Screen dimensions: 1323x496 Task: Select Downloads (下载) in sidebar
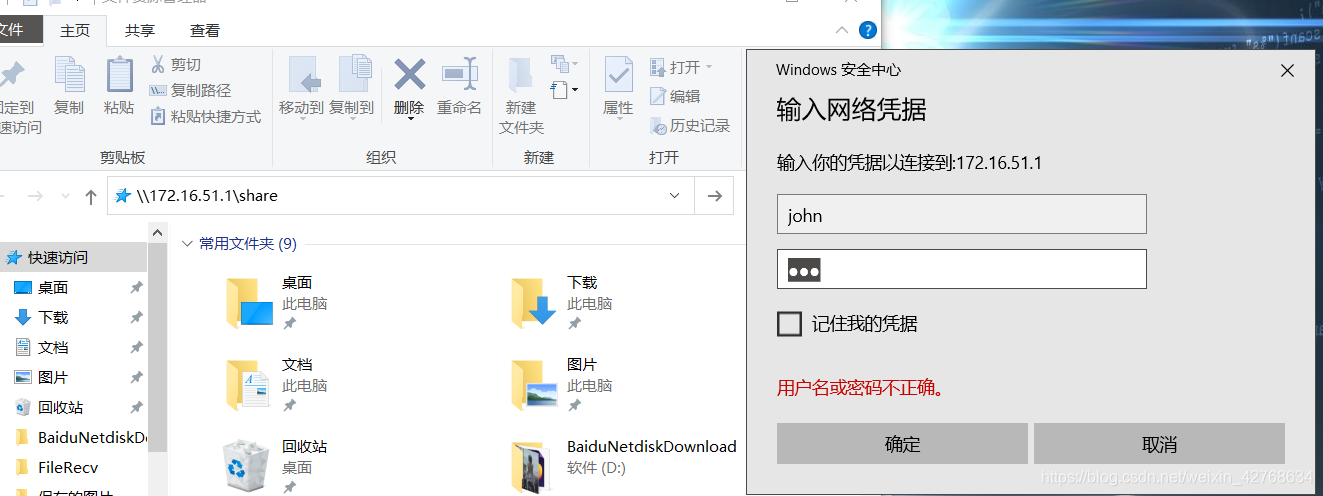point(53,317)
